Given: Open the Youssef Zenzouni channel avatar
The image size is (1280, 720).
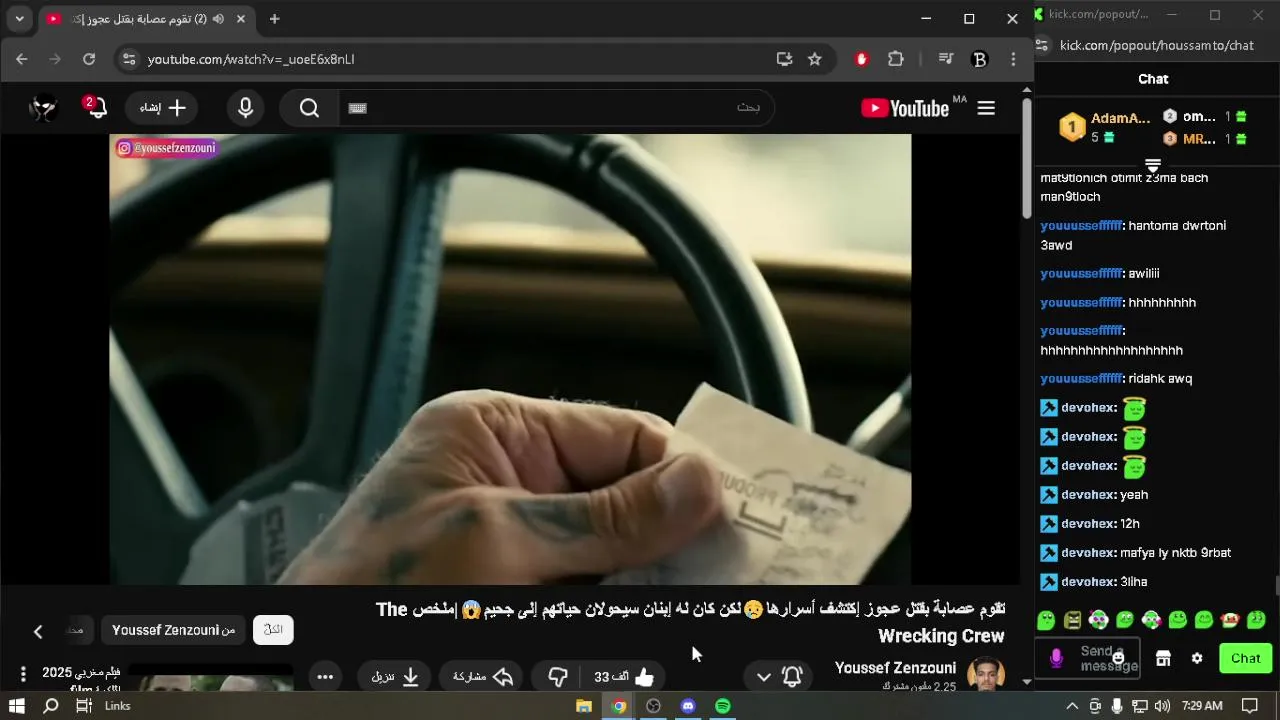Looking at the screenshot, I should tap(986, 675).
